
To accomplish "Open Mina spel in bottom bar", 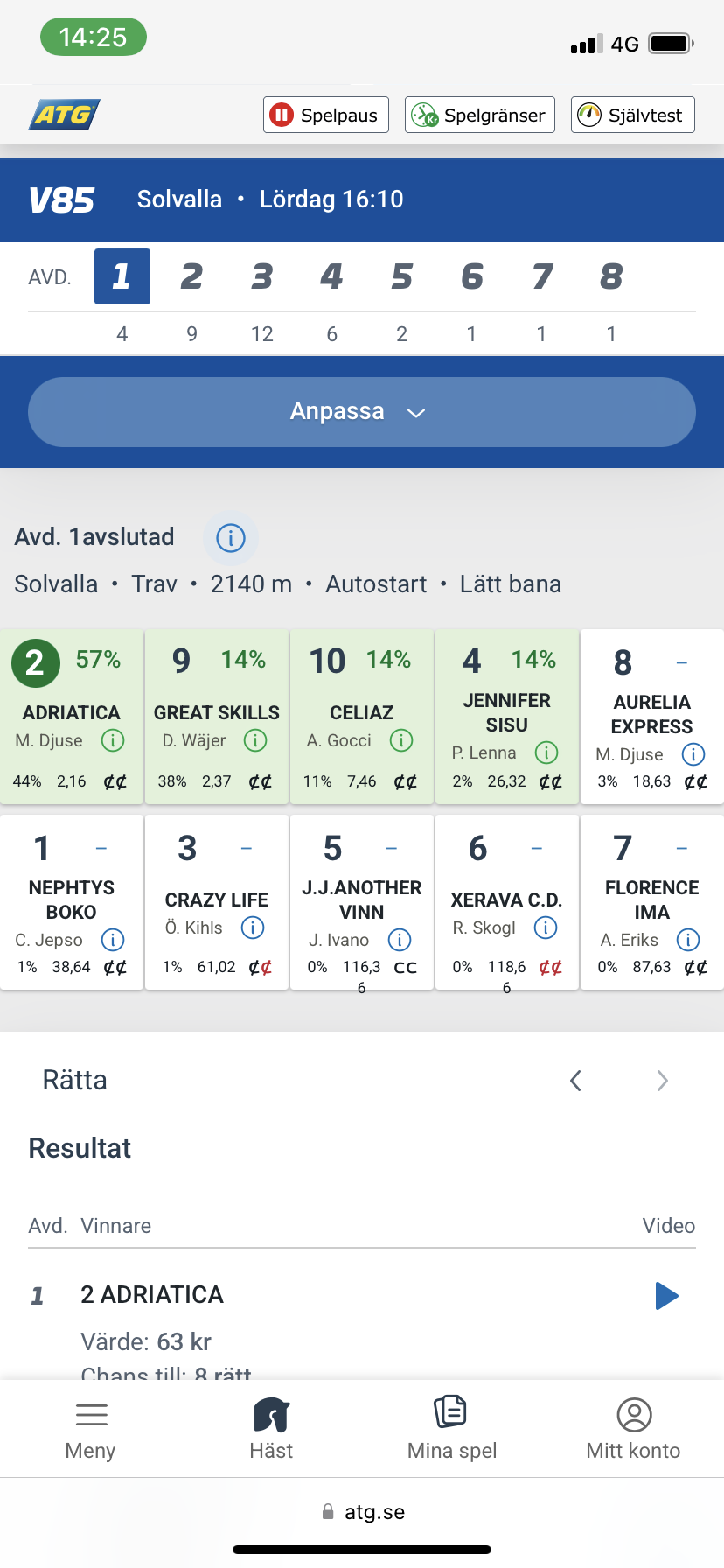I will click(x=451, y=1430).
